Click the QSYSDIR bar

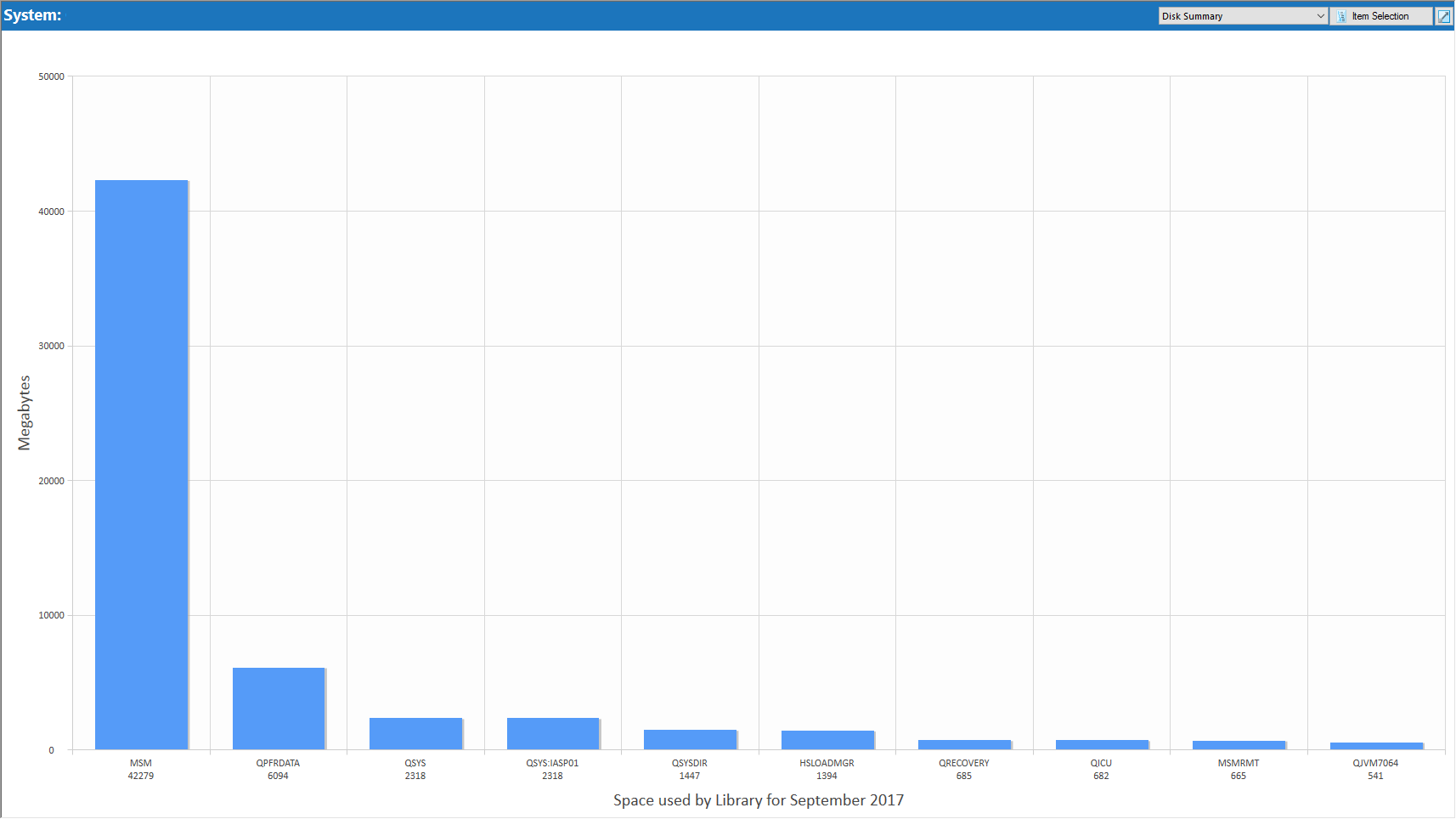[690, 739]
